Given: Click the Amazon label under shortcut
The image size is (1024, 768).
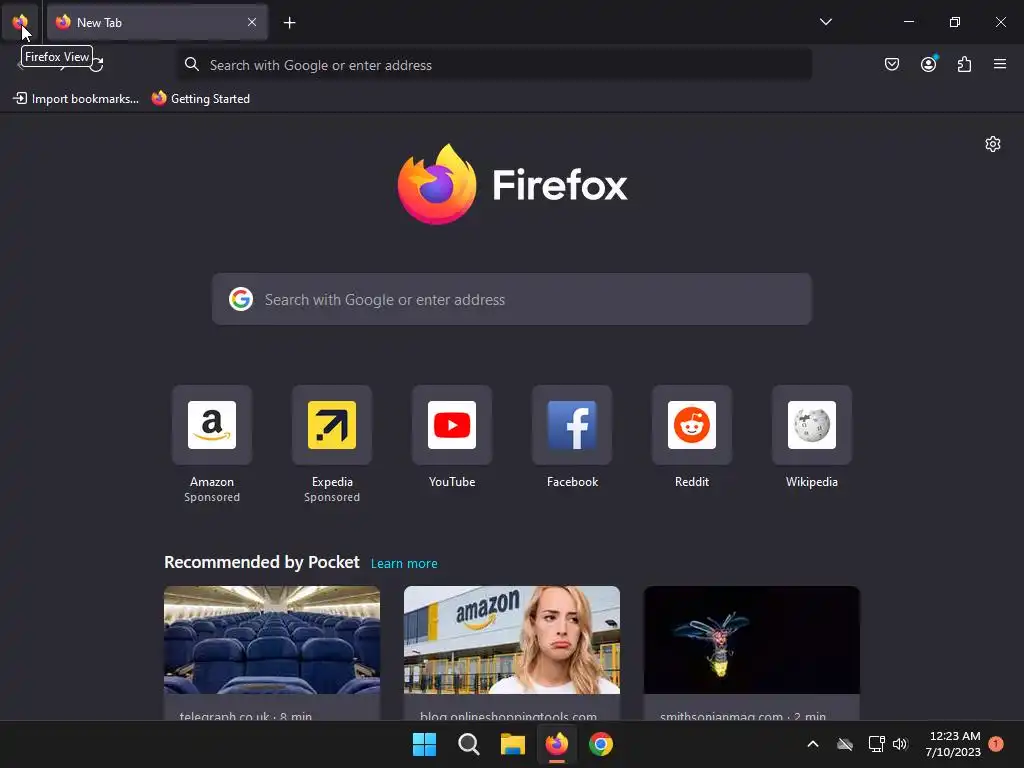Looking at the screenshot, I should (212, 482).
